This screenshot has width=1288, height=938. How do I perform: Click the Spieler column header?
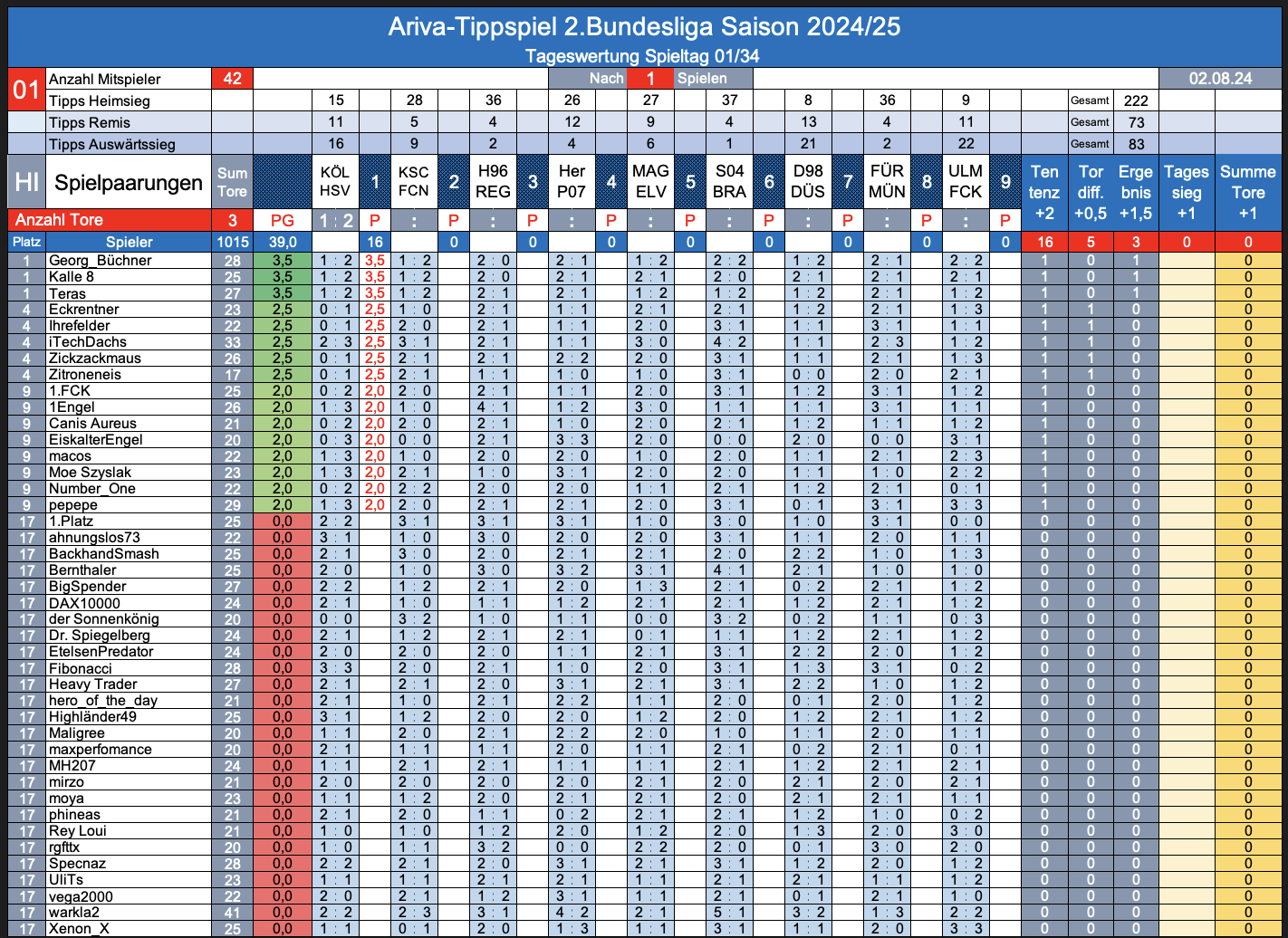129,242
